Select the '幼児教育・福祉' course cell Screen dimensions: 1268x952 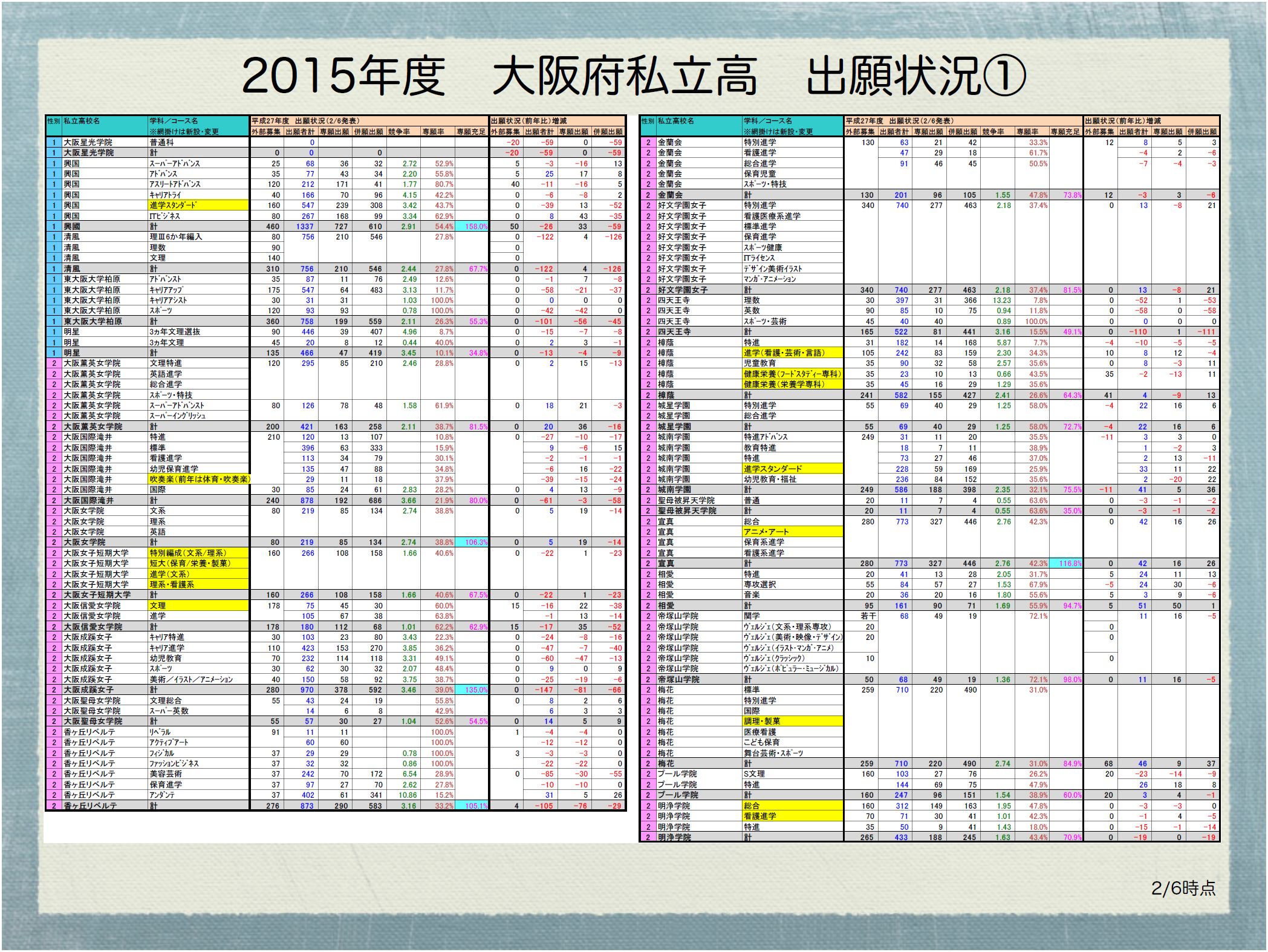coord(793,479)
